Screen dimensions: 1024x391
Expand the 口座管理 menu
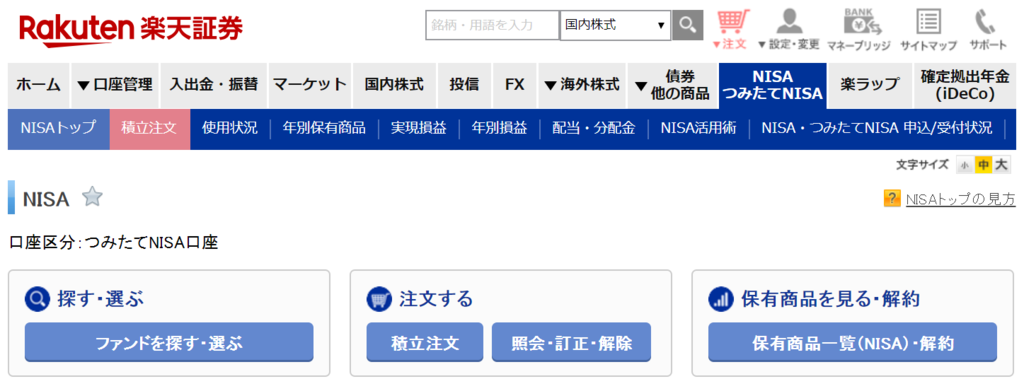115,85
